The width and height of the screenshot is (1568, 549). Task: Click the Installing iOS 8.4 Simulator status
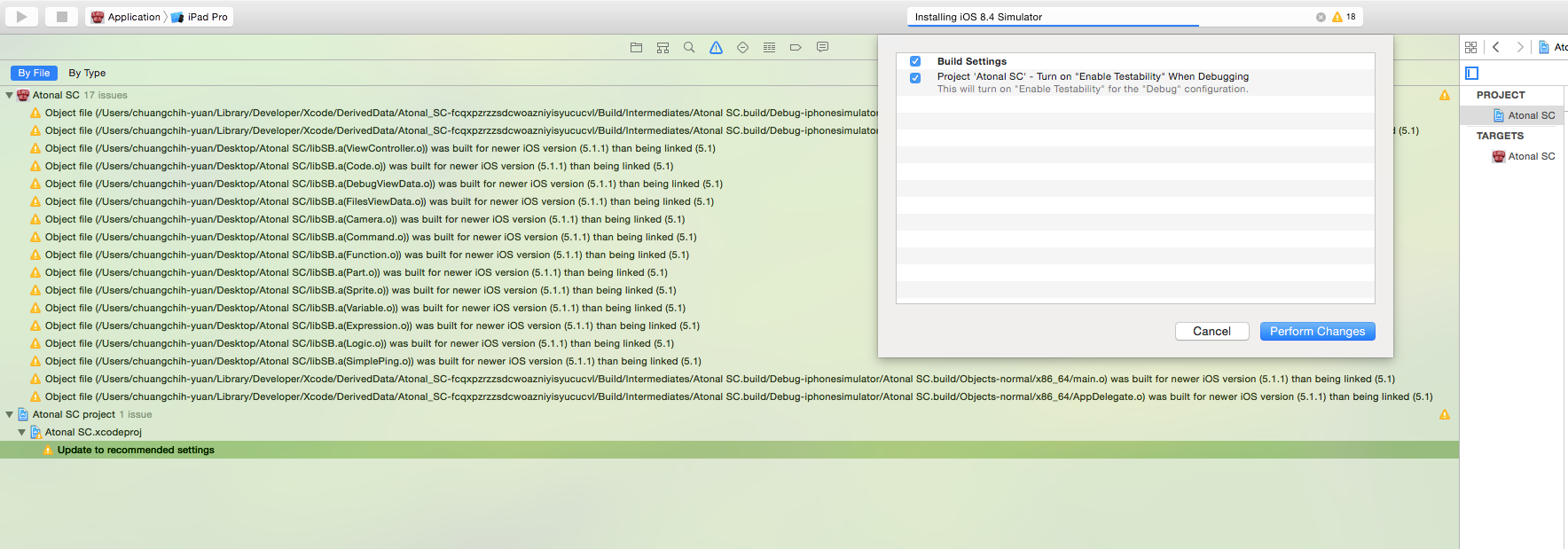click(x=978, y=17)
